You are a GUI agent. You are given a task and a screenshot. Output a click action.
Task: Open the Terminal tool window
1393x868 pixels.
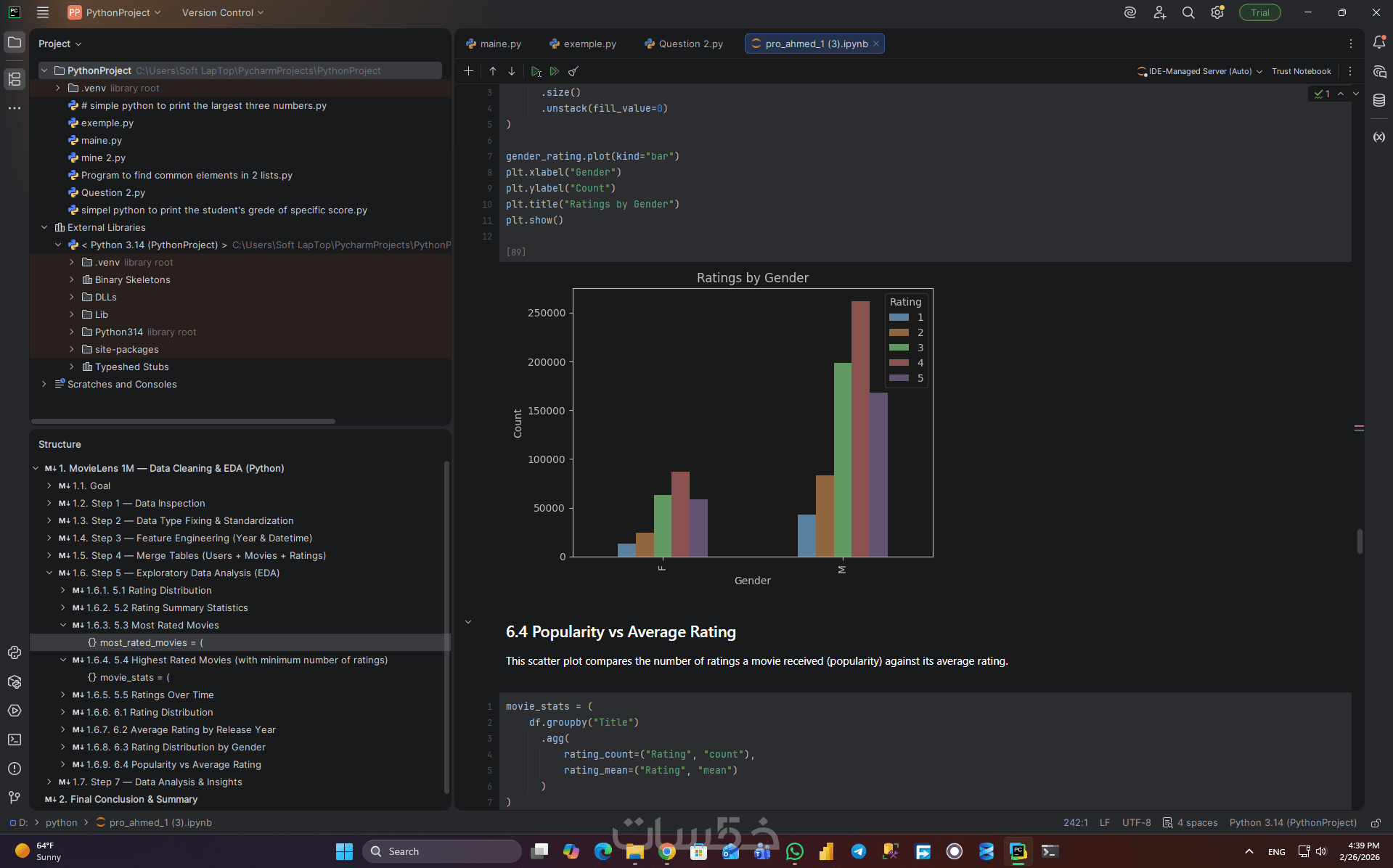click(15, 740)
